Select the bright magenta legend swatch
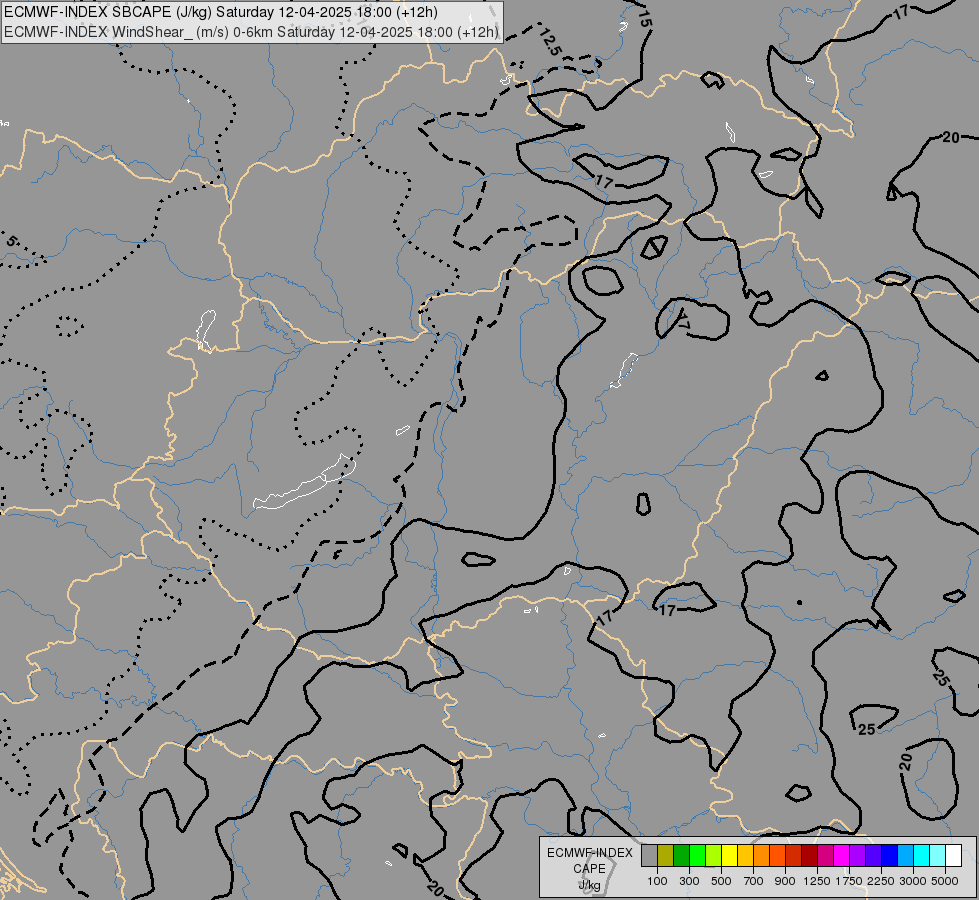Viewport: 979px width, 900px height. coord(841,855)
